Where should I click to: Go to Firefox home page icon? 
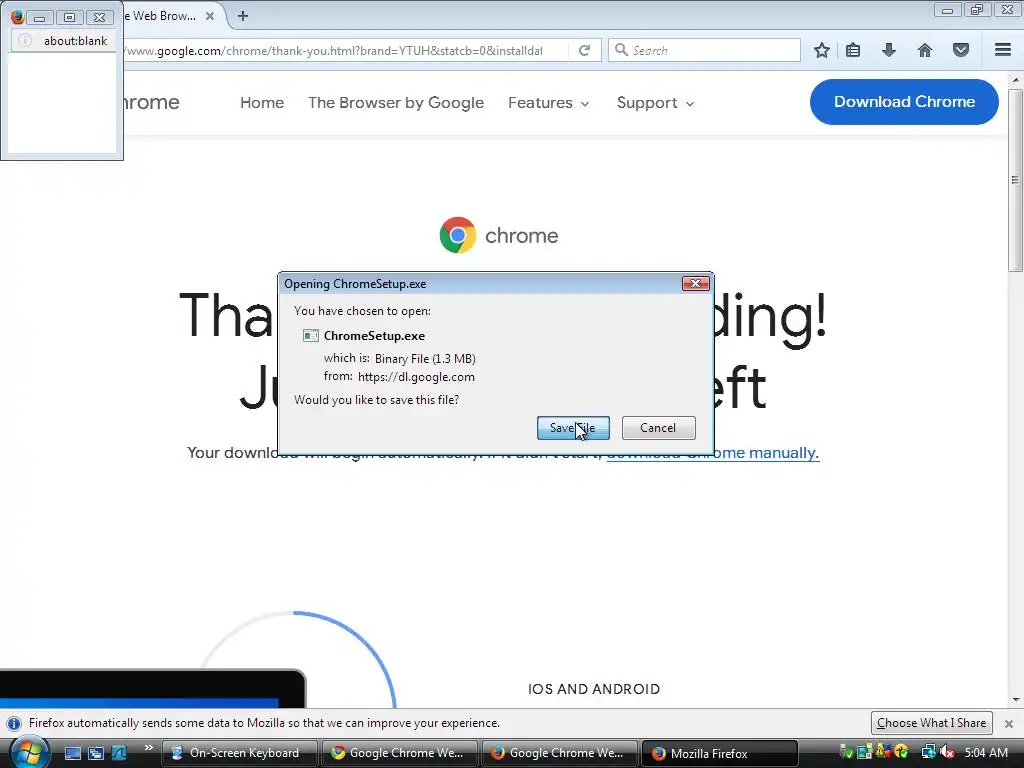tap(925, 50)
